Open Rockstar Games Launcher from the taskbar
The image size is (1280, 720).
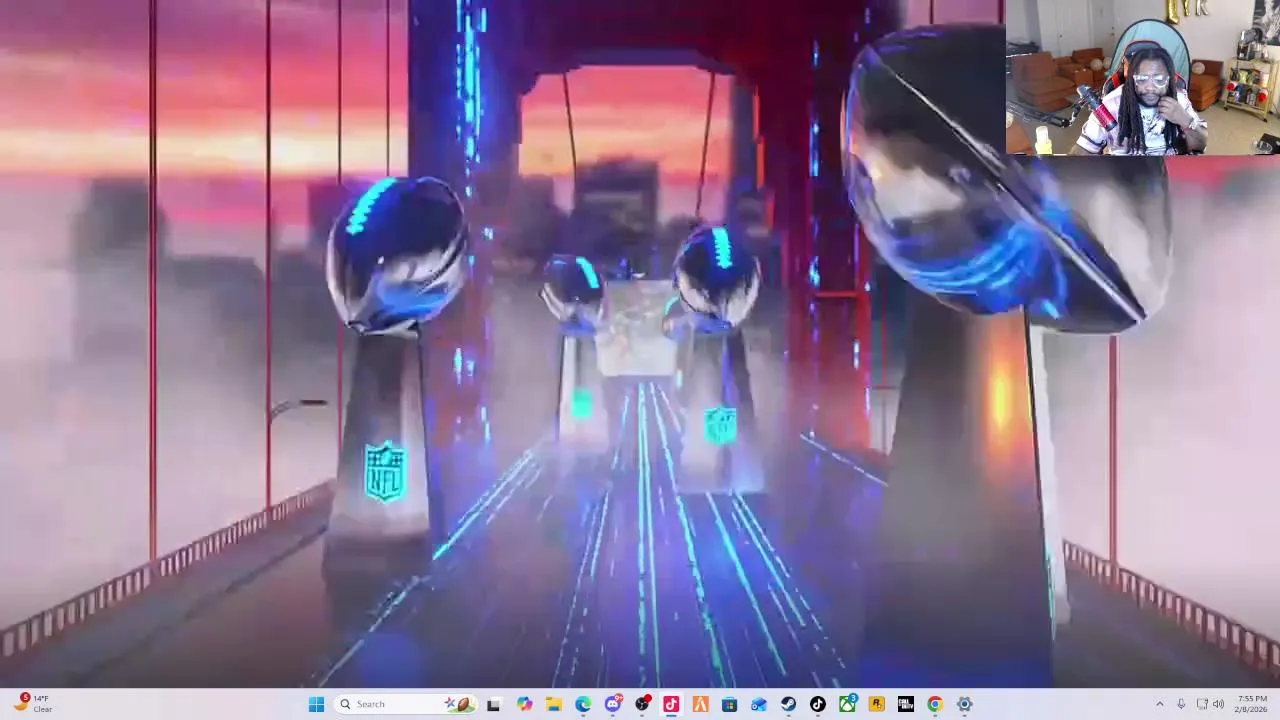(877, 704)
